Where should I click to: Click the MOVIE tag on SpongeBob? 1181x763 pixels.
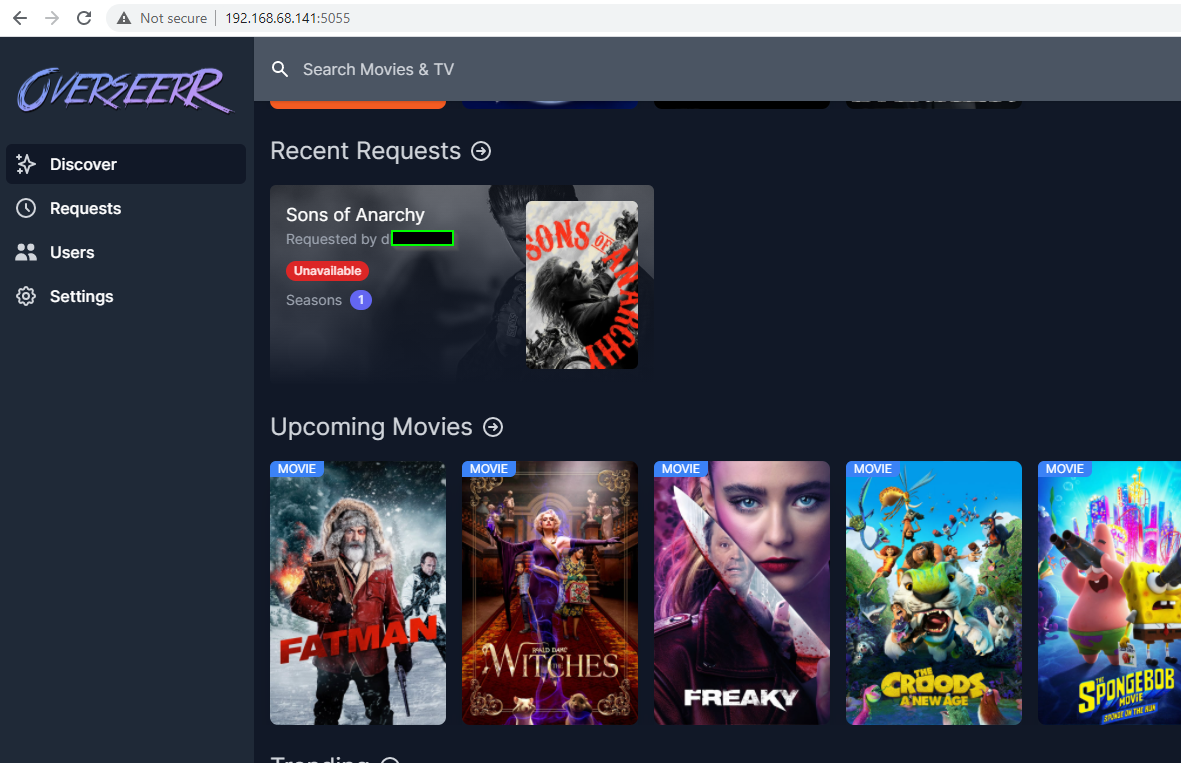(x=1065, y=468)
